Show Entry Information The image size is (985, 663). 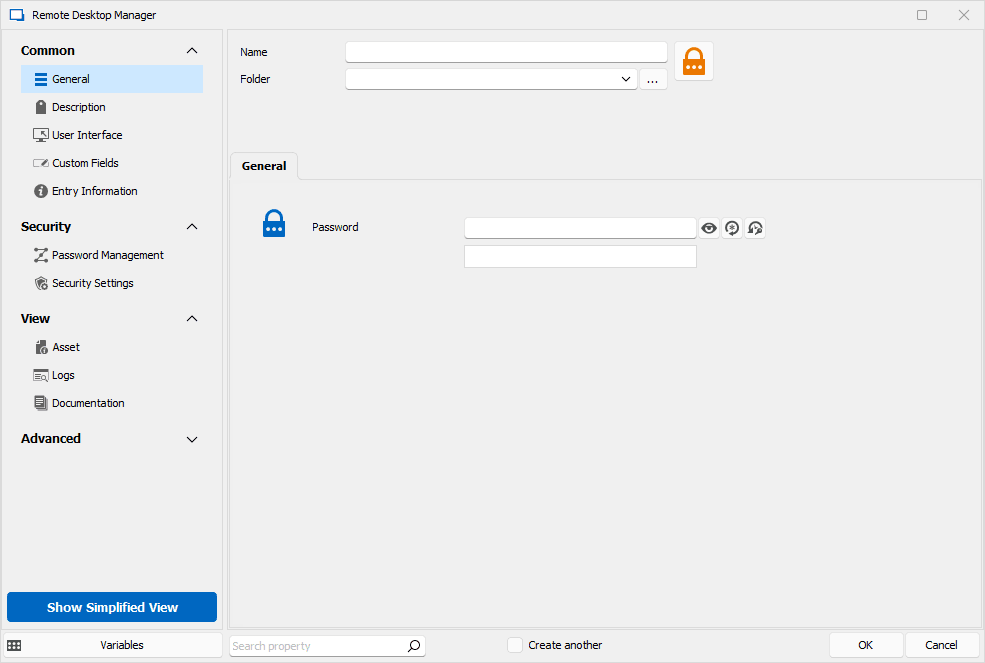coord(112,191)
